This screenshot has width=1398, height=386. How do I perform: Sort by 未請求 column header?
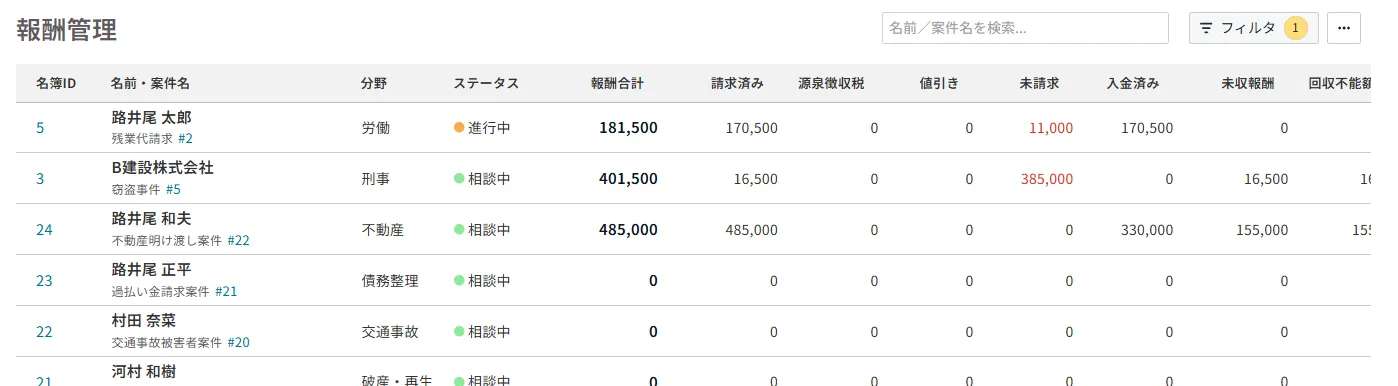click(x=1039, y=83)
